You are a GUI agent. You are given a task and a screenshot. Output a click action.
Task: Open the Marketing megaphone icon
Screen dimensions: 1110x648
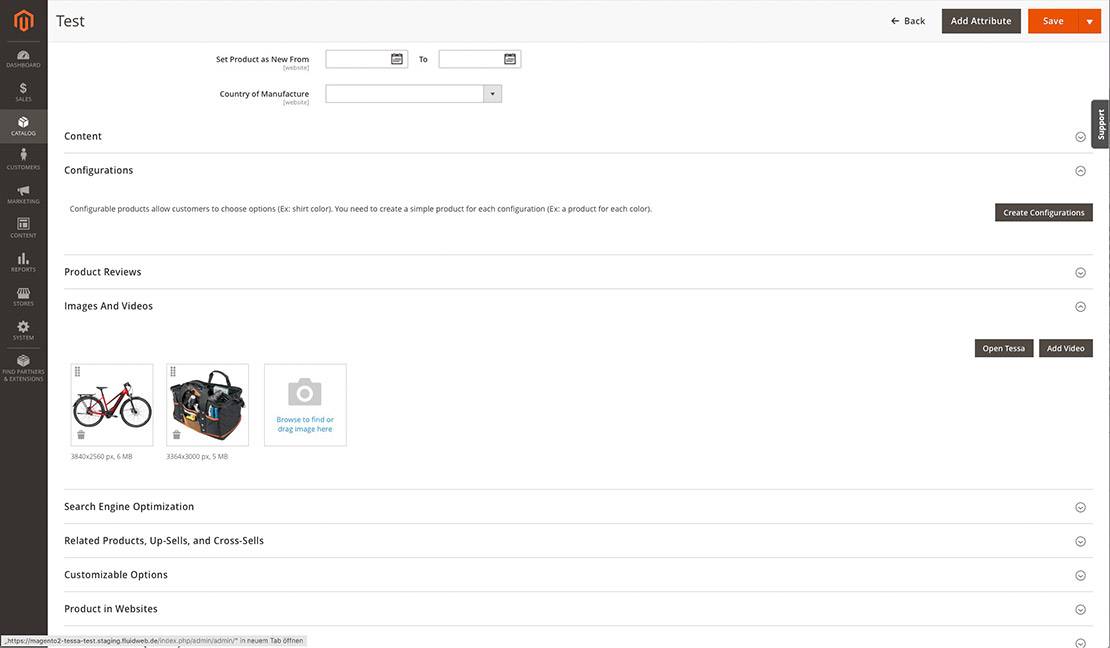(23, 193)
